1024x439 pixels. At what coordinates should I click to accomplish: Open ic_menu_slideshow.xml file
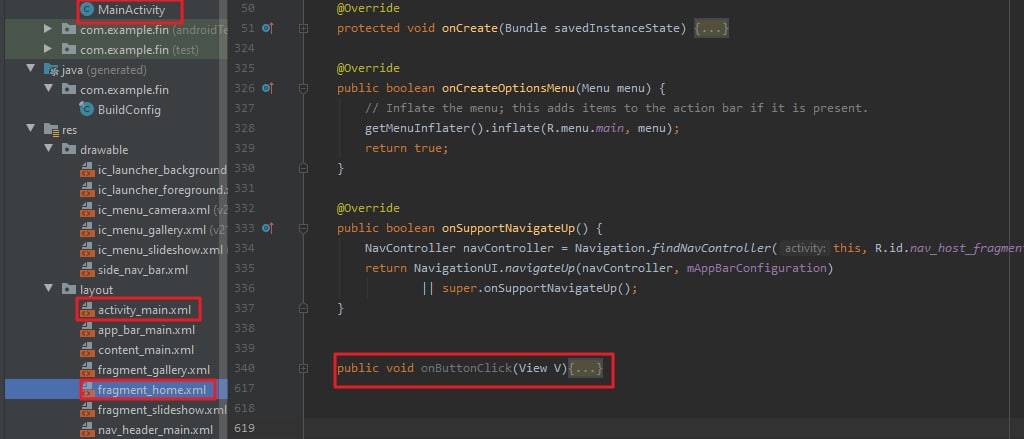[160, 250]
